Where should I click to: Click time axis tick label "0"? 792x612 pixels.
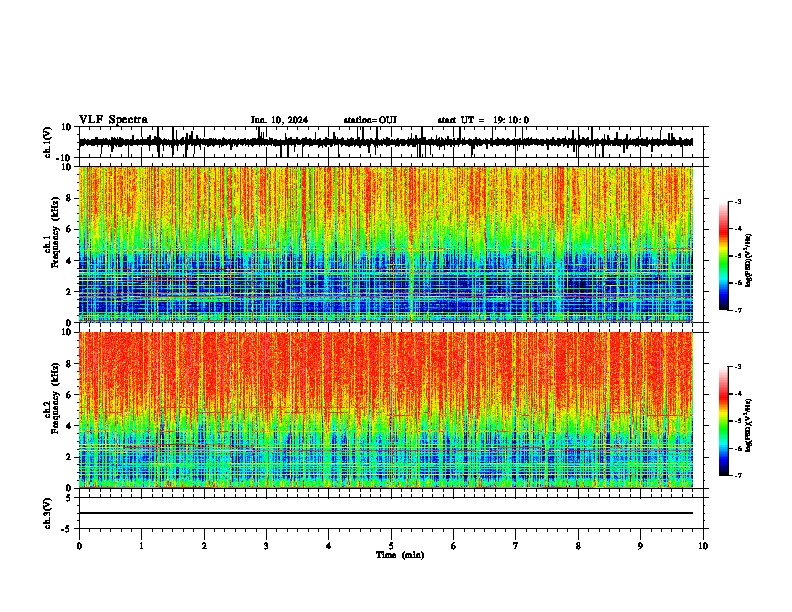point(79,546)
